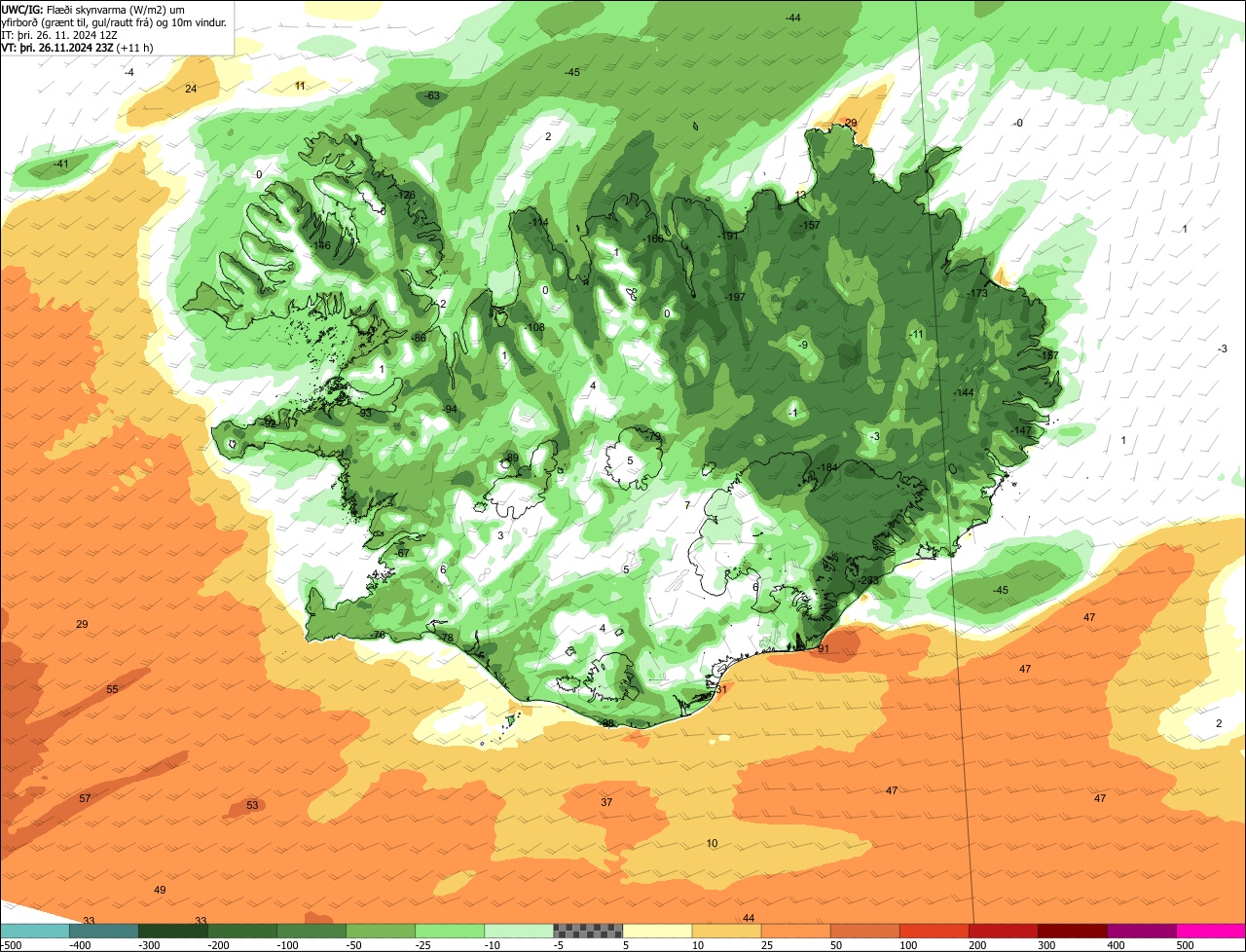Click the '24' value in the yellow area

point(191,89)
